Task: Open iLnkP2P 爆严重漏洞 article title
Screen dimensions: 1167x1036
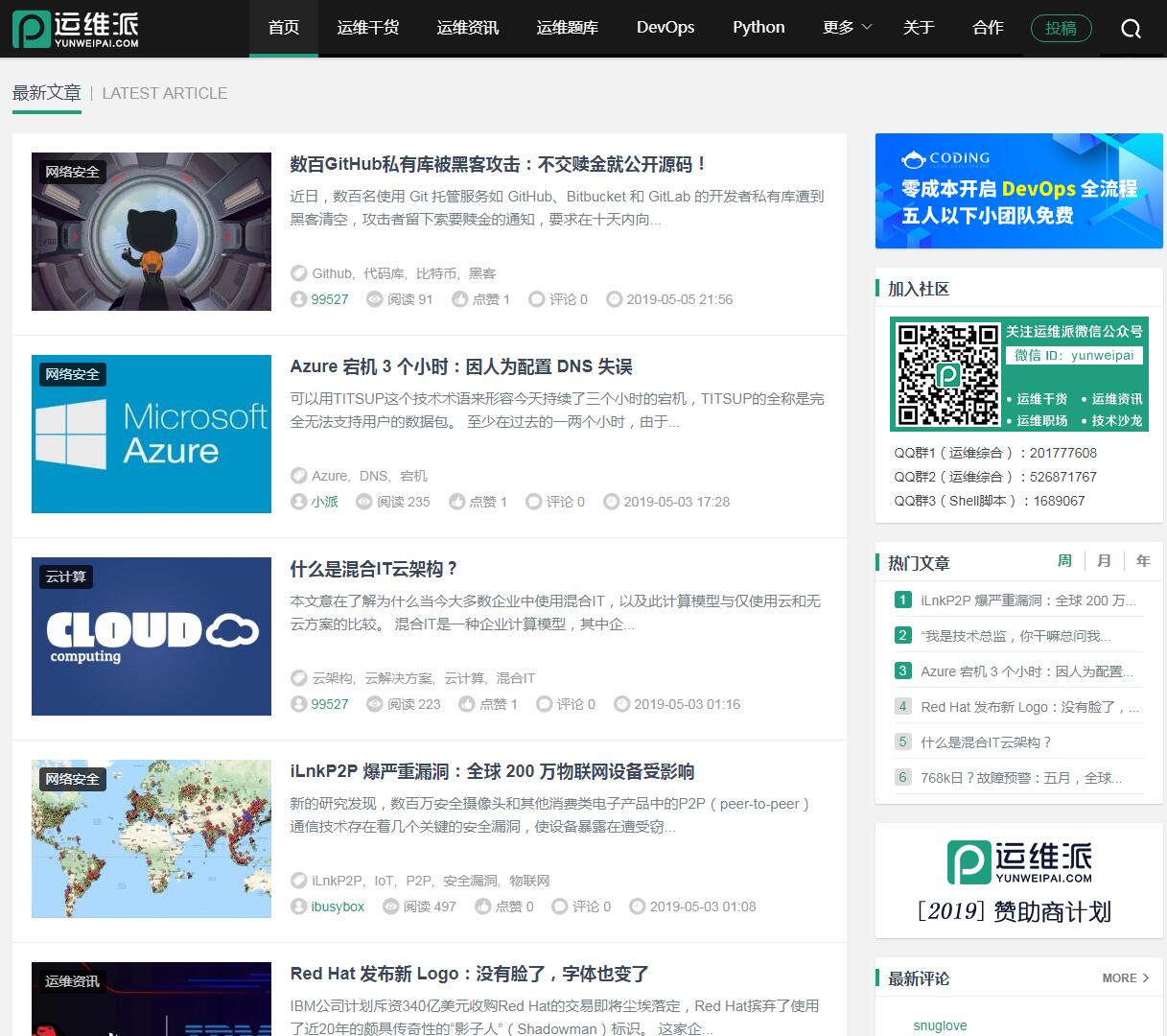Action: pyautogui.click(x=492, y=772)
